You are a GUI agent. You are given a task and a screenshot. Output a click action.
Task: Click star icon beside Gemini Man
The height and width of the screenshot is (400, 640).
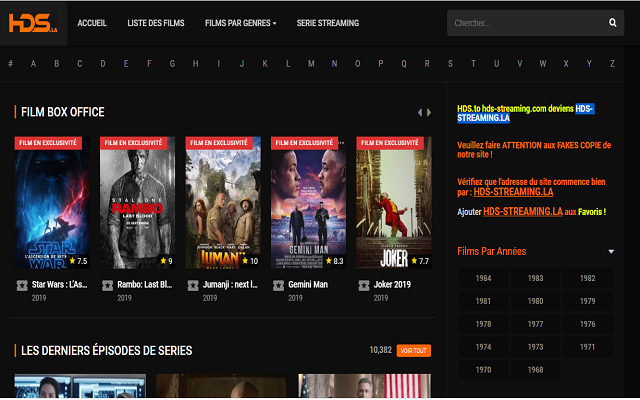(x=278, y=285)
